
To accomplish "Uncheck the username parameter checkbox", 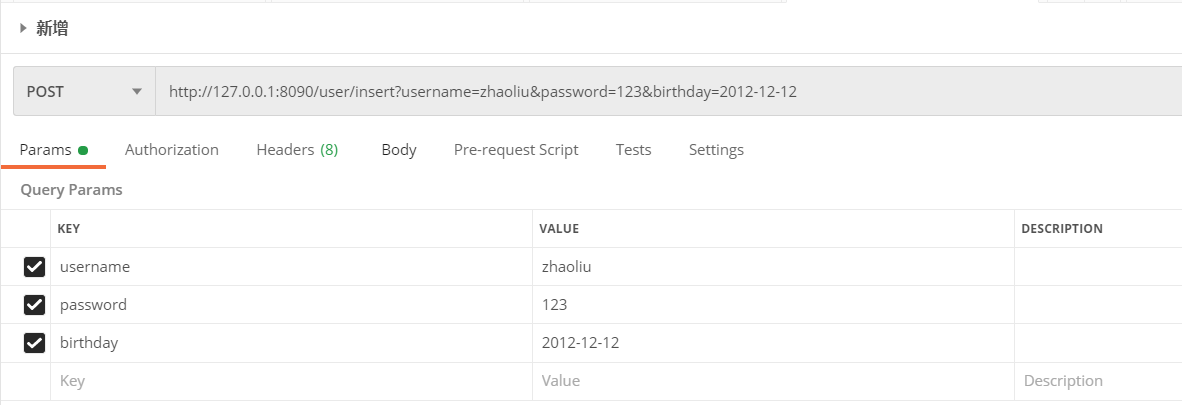I will click(35, 267).
